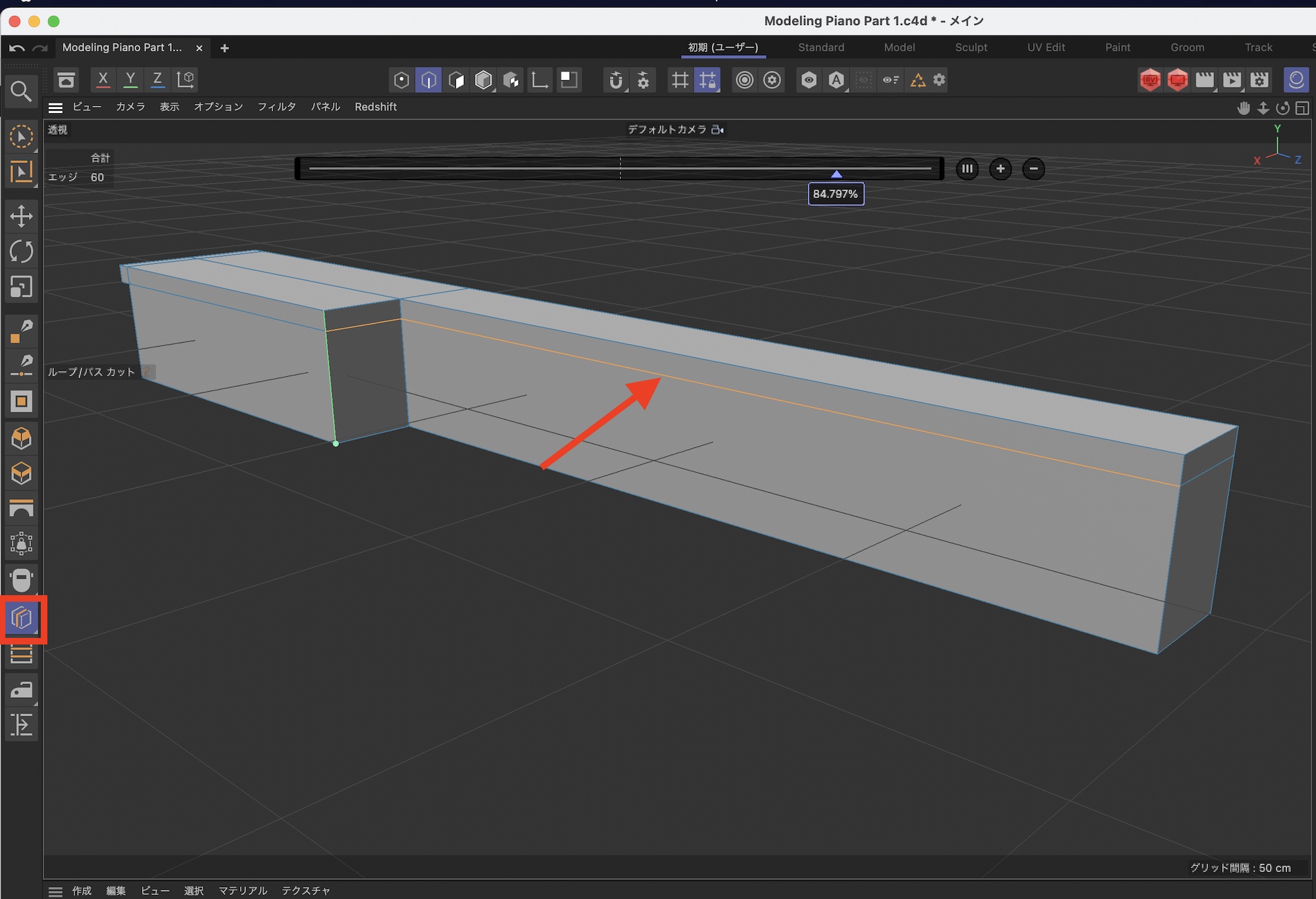Click the loop cut offset slider handle

click(x=836, y=174)
